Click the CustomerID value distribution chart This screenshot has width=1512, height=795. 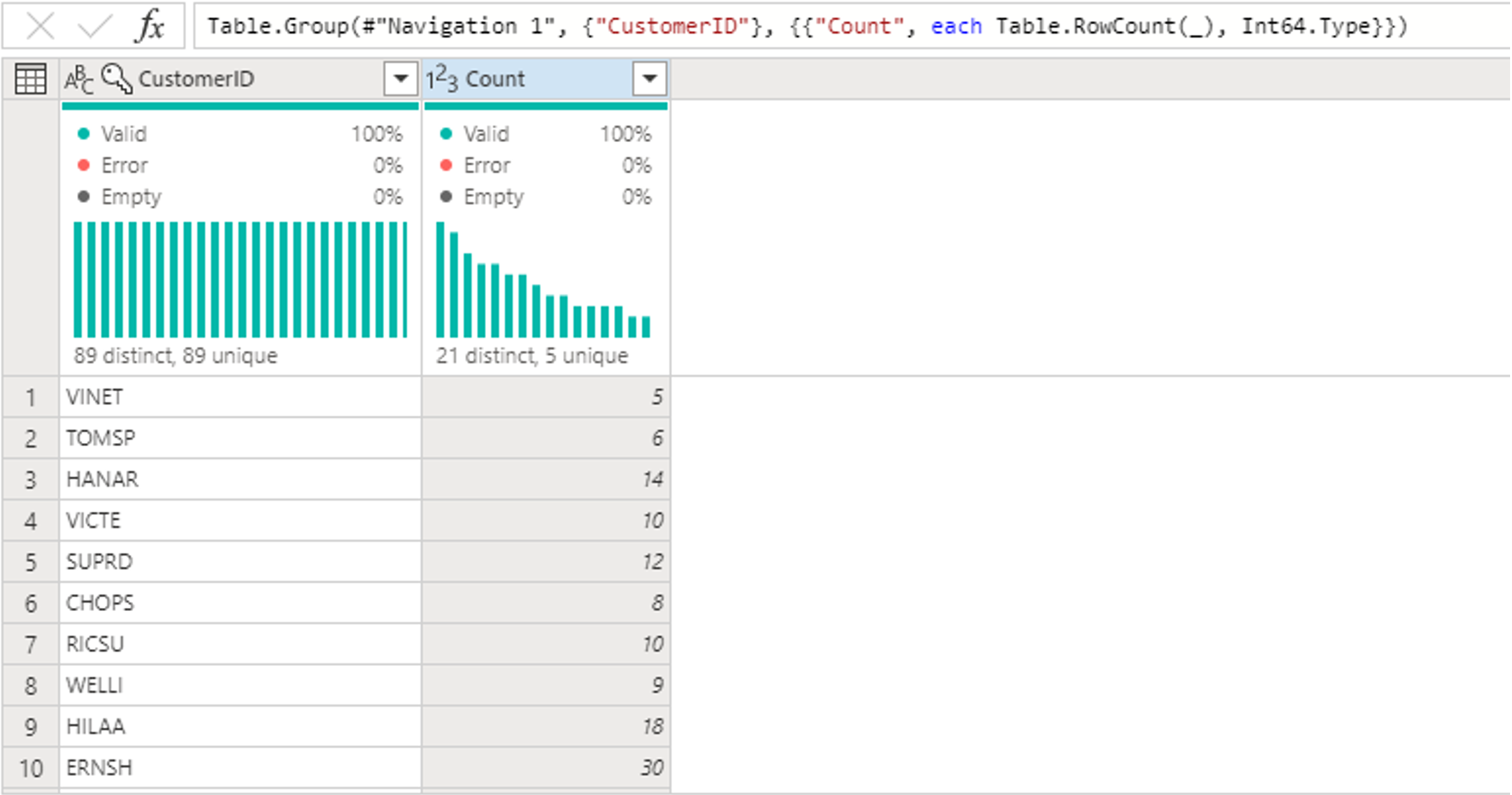pos(240,279)
